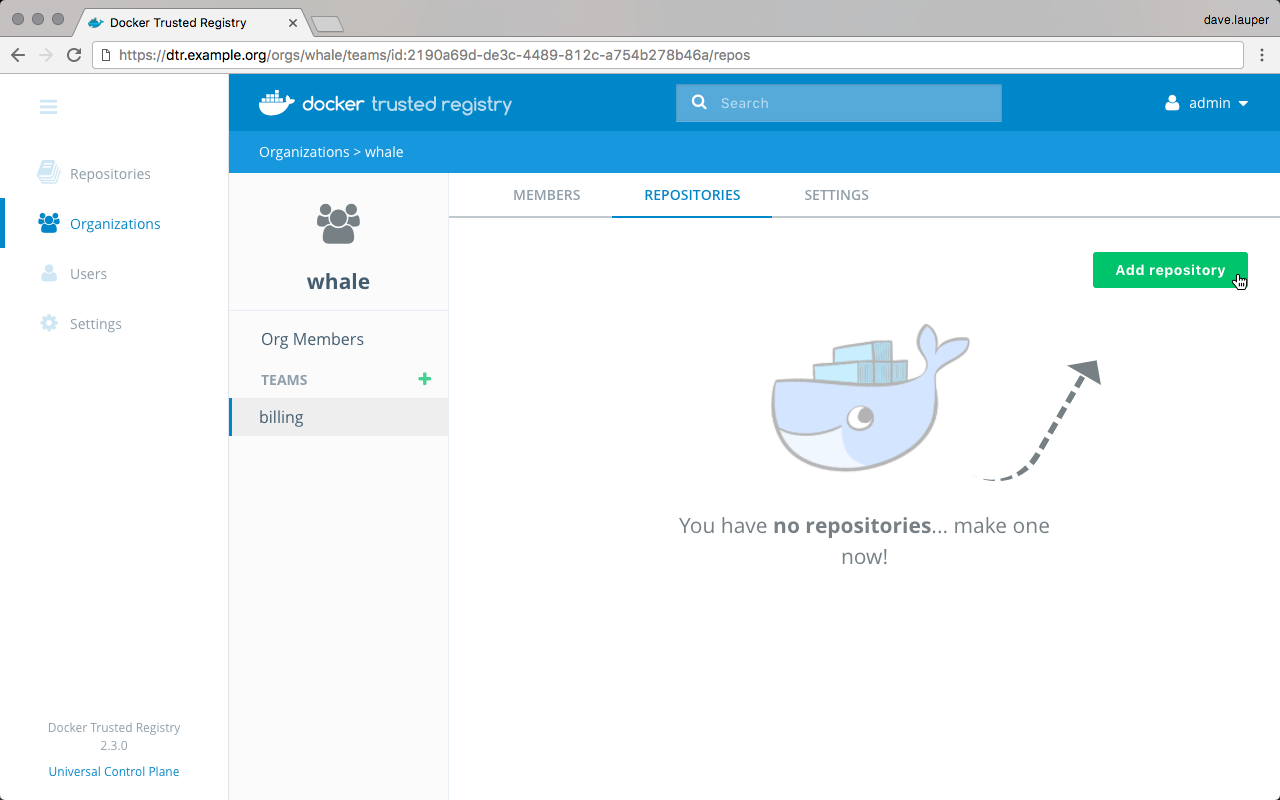Open the Universal Control Plane link
The image size is (1280, 800).
113,771
